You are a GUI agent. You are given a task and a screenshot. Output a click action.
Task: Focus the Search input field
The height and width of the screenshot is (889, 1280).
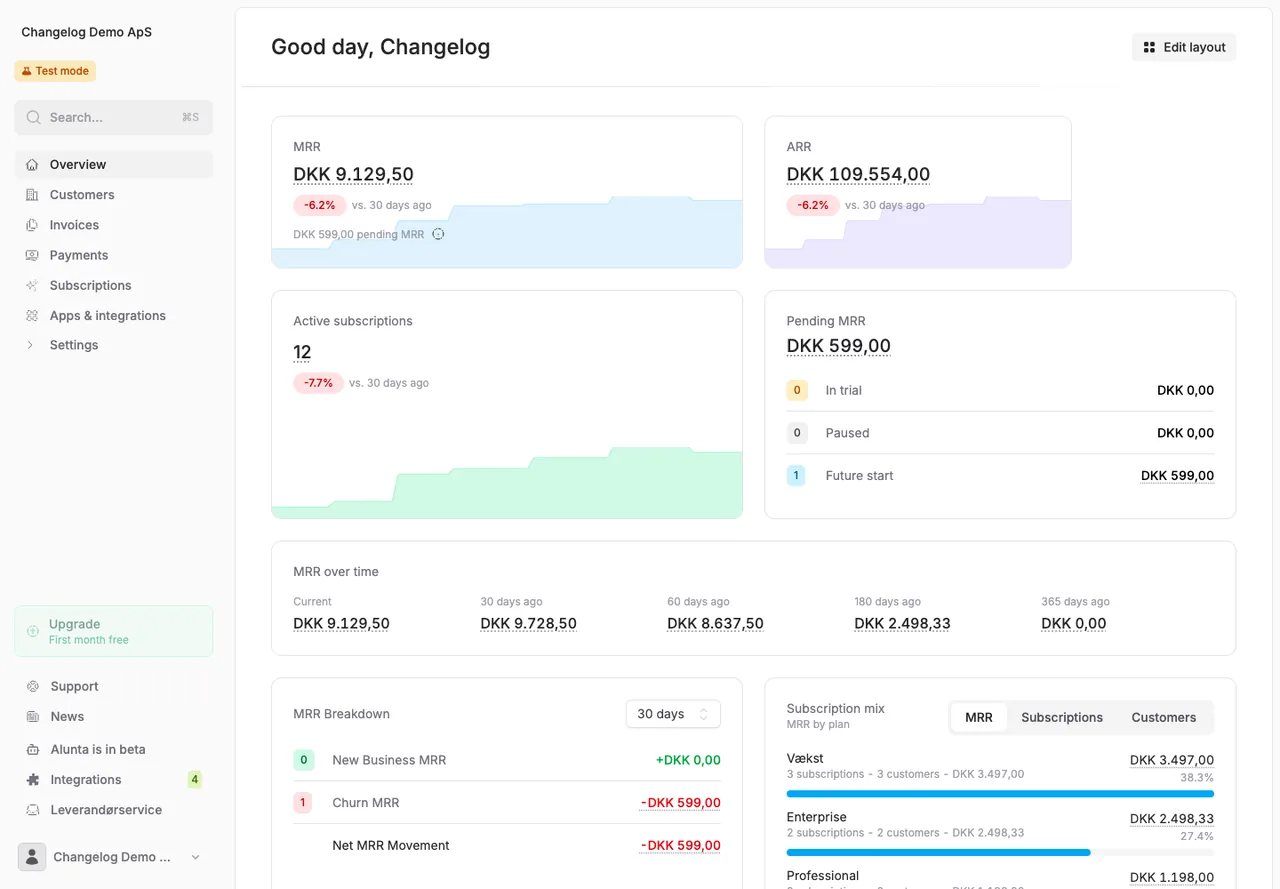click(x=114, y=117)
